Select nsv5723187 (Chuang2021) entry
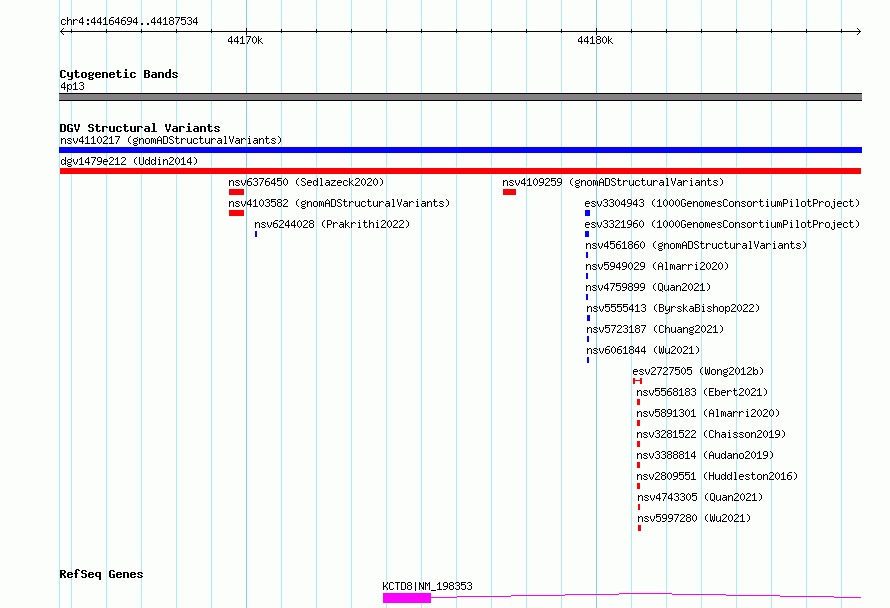 (x=655, y=329)
